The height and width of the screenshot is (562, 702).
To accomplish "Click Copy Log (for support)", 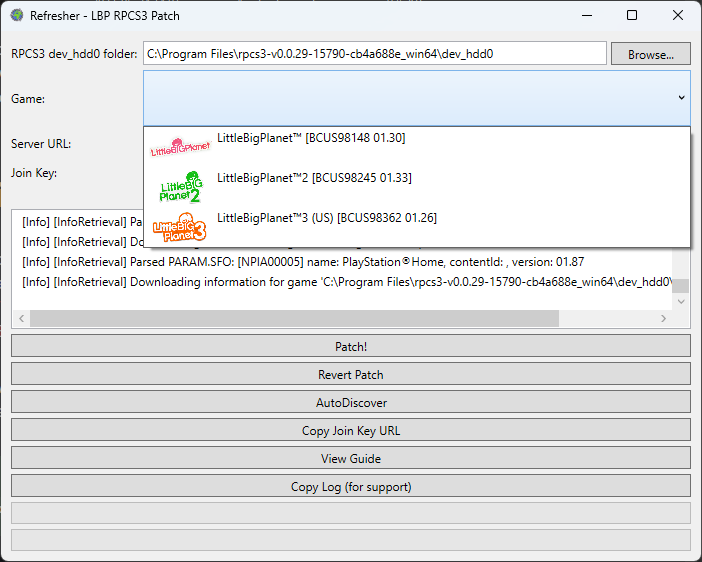I will point(351,486).
